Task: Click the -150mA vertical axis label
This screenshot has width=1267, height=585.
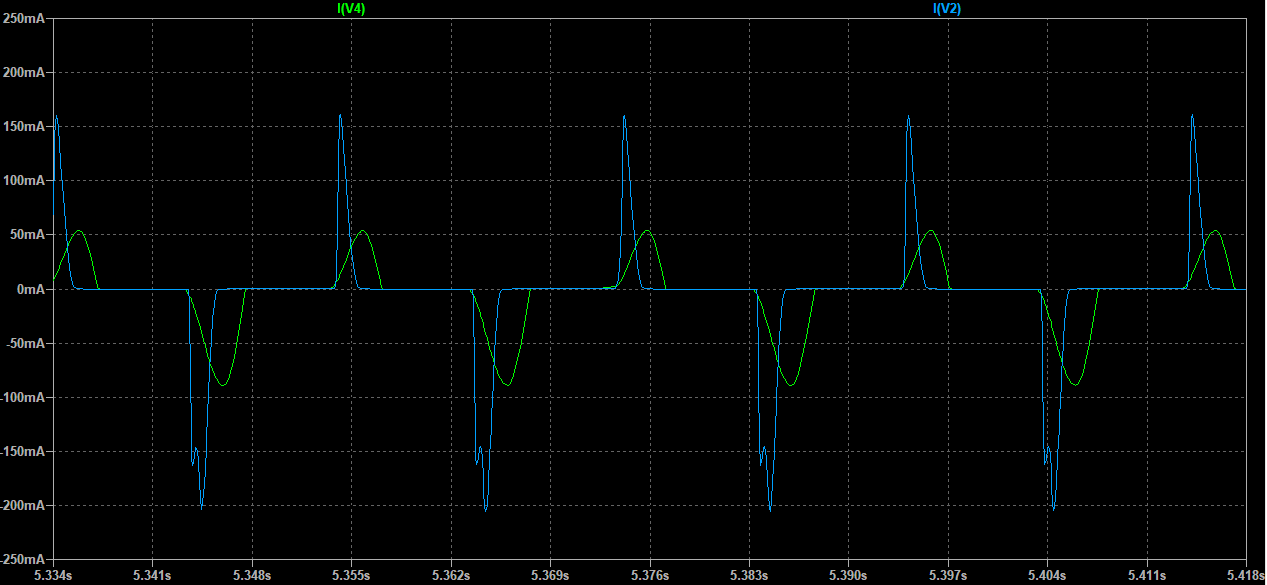Action: 23,451
